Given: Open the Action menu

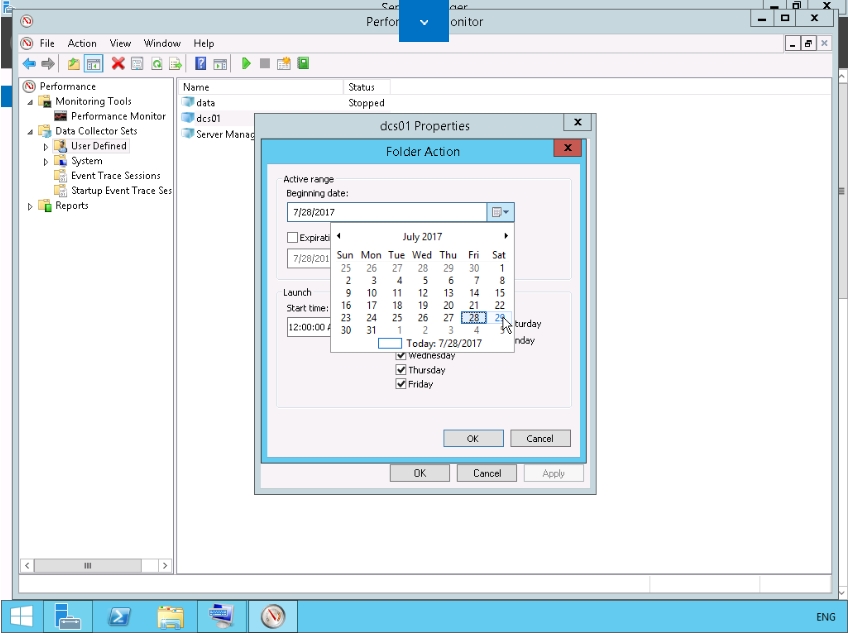Looking at the screenshot, I should [82, 44].
